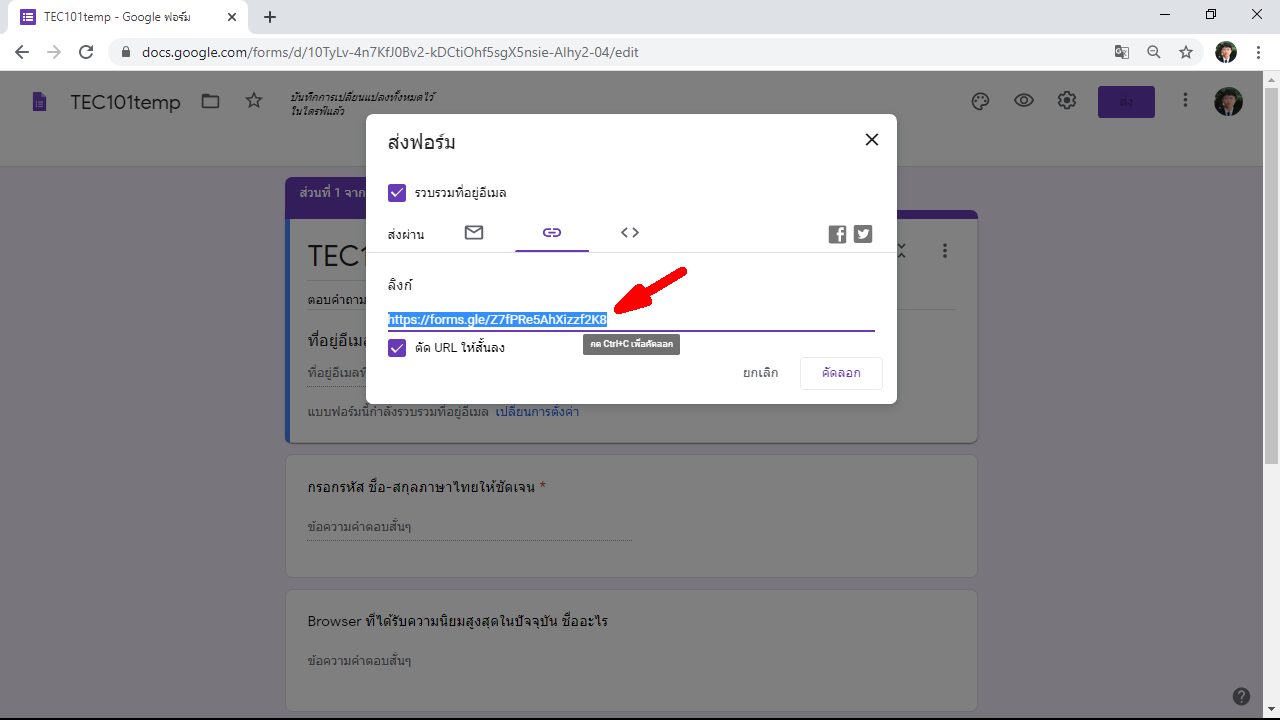
Task: Open the theme customization palette icon
Action: pyautogui.click(x=980, y=101)
